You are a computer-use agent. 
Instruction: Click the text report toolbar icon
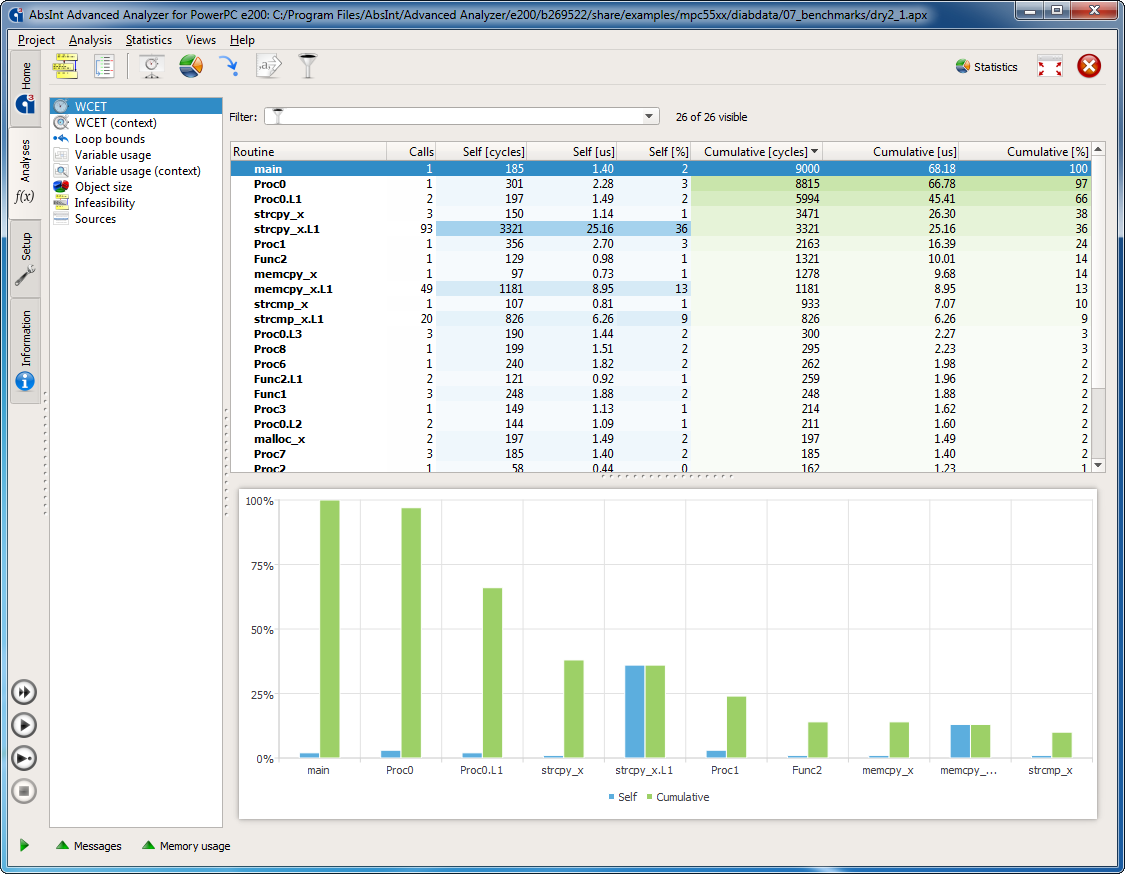click(104, 67)
